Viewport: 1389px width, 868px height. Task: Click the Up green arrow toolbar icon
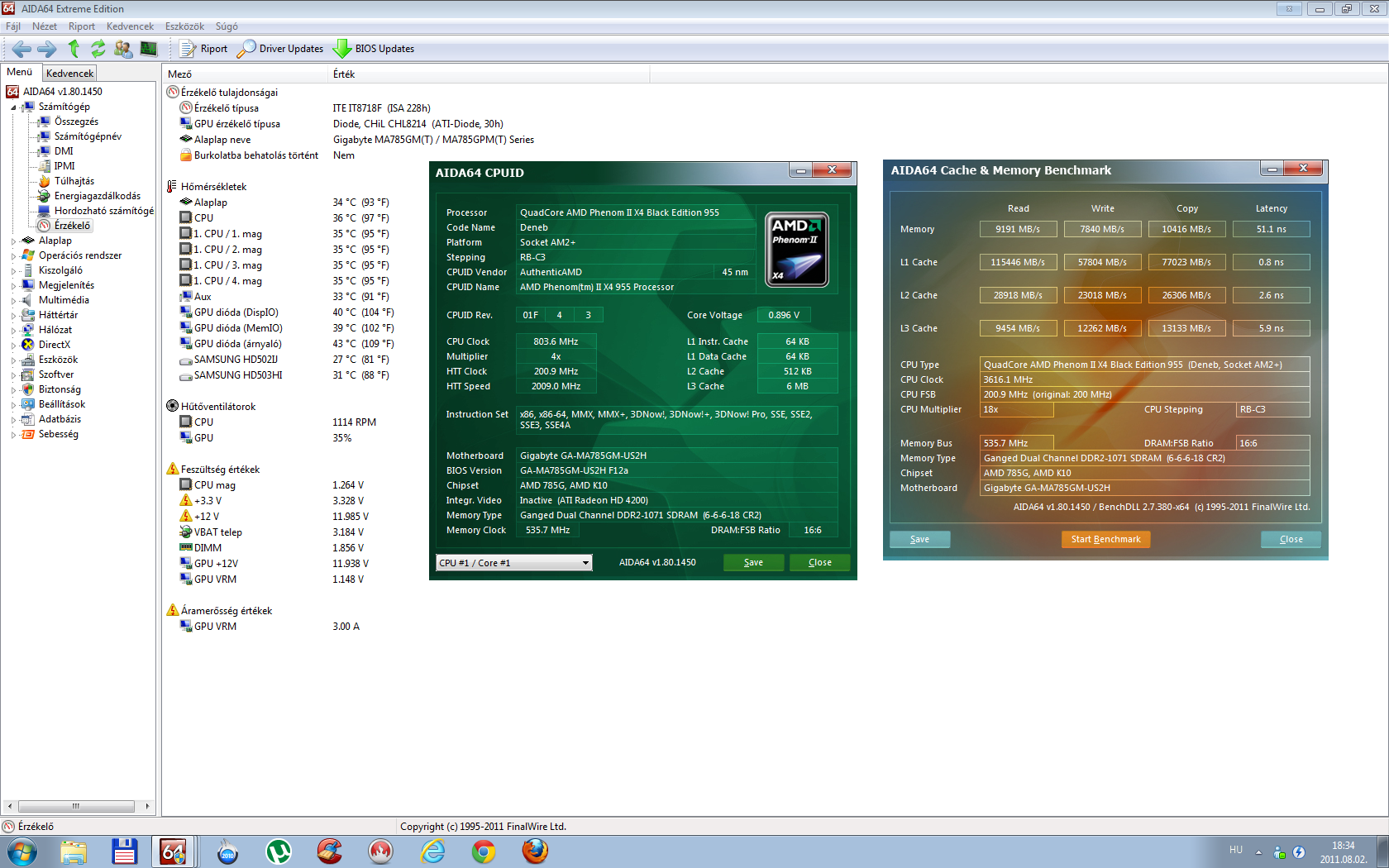74,49
